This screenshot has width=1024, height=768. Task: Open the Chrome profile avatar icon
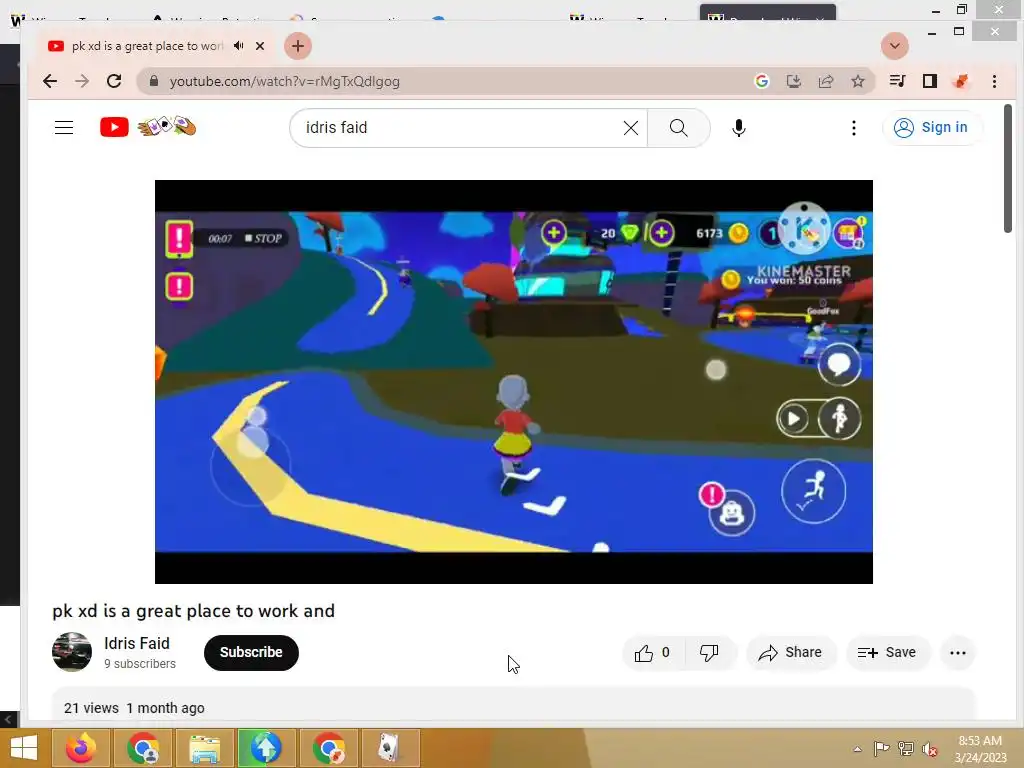pos(961,81)
